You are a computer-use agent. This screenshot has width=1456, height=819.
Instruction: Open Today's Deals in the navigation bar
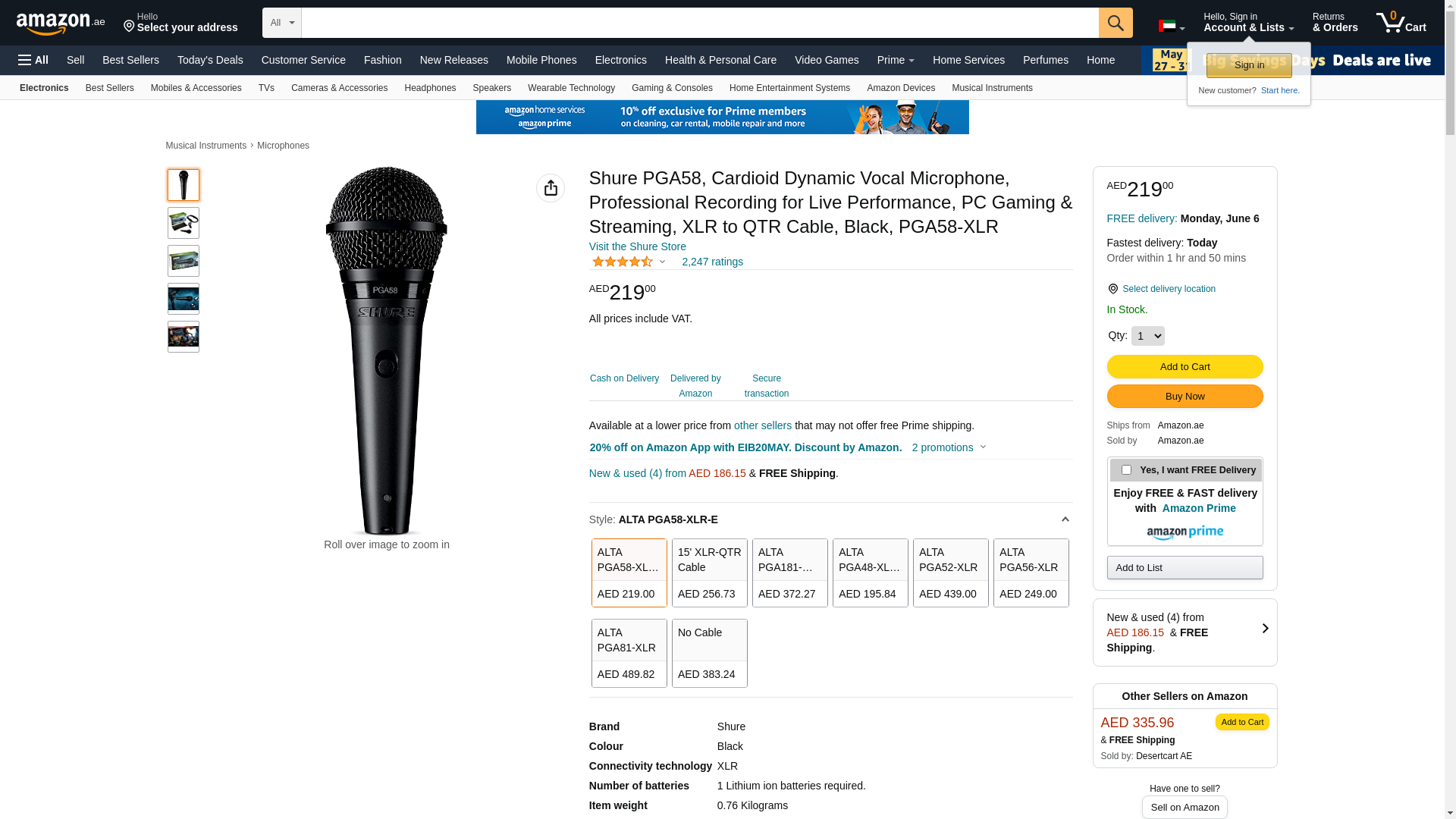click(210, 60)
